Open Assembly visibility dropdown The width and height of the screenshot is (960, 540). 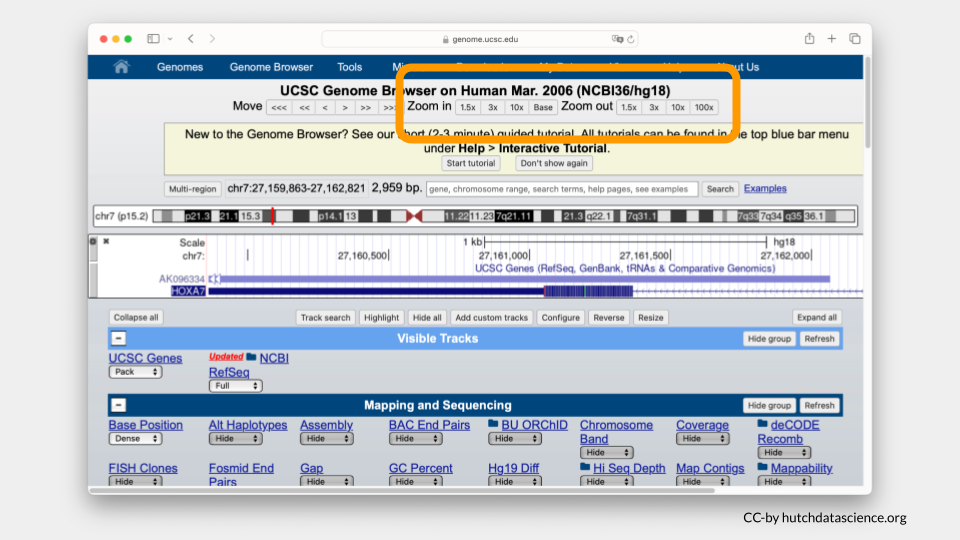coord(327,438)
